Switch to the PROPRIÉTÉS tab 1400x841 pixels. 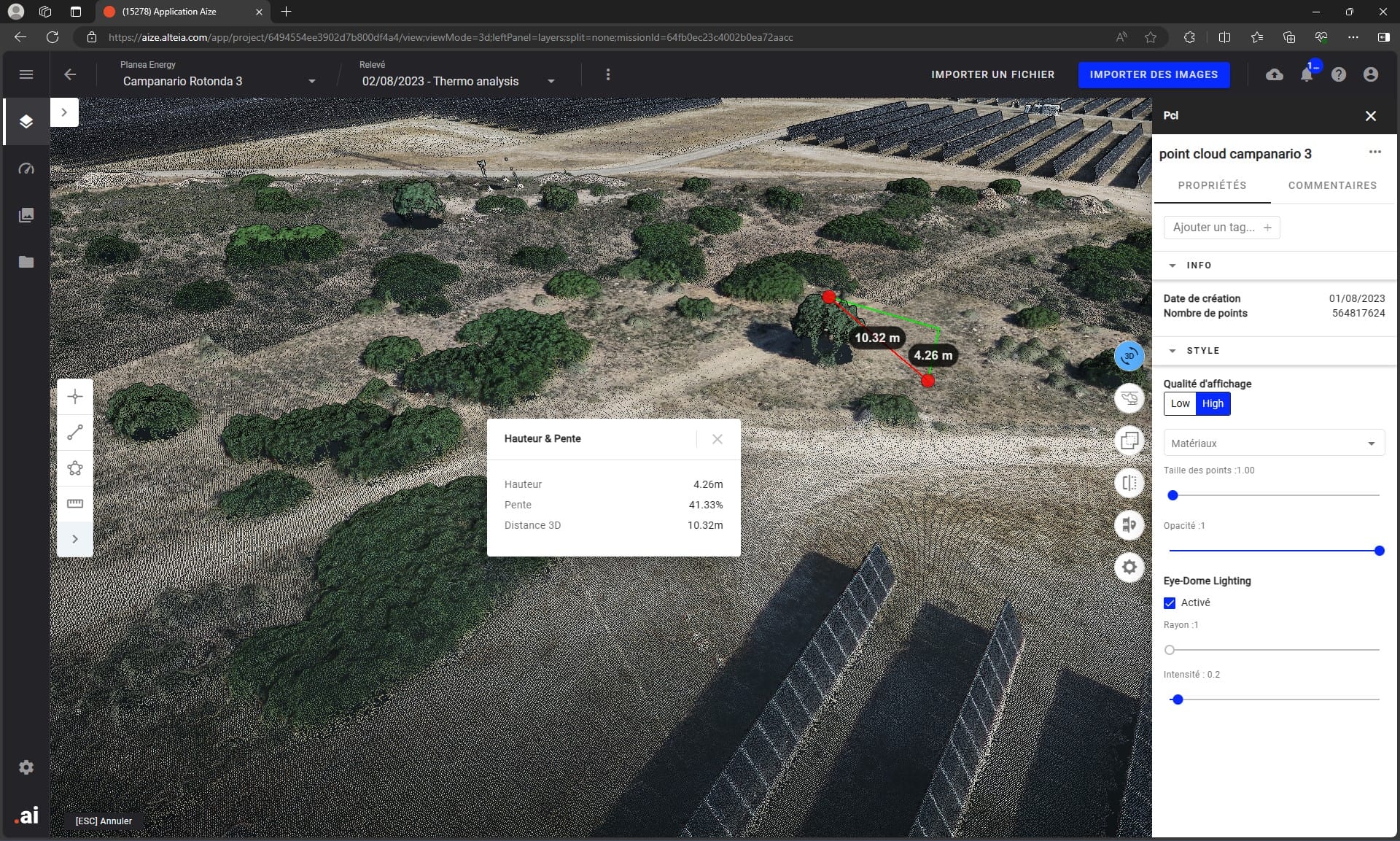pyautogui.click(x=1212, y=185)
